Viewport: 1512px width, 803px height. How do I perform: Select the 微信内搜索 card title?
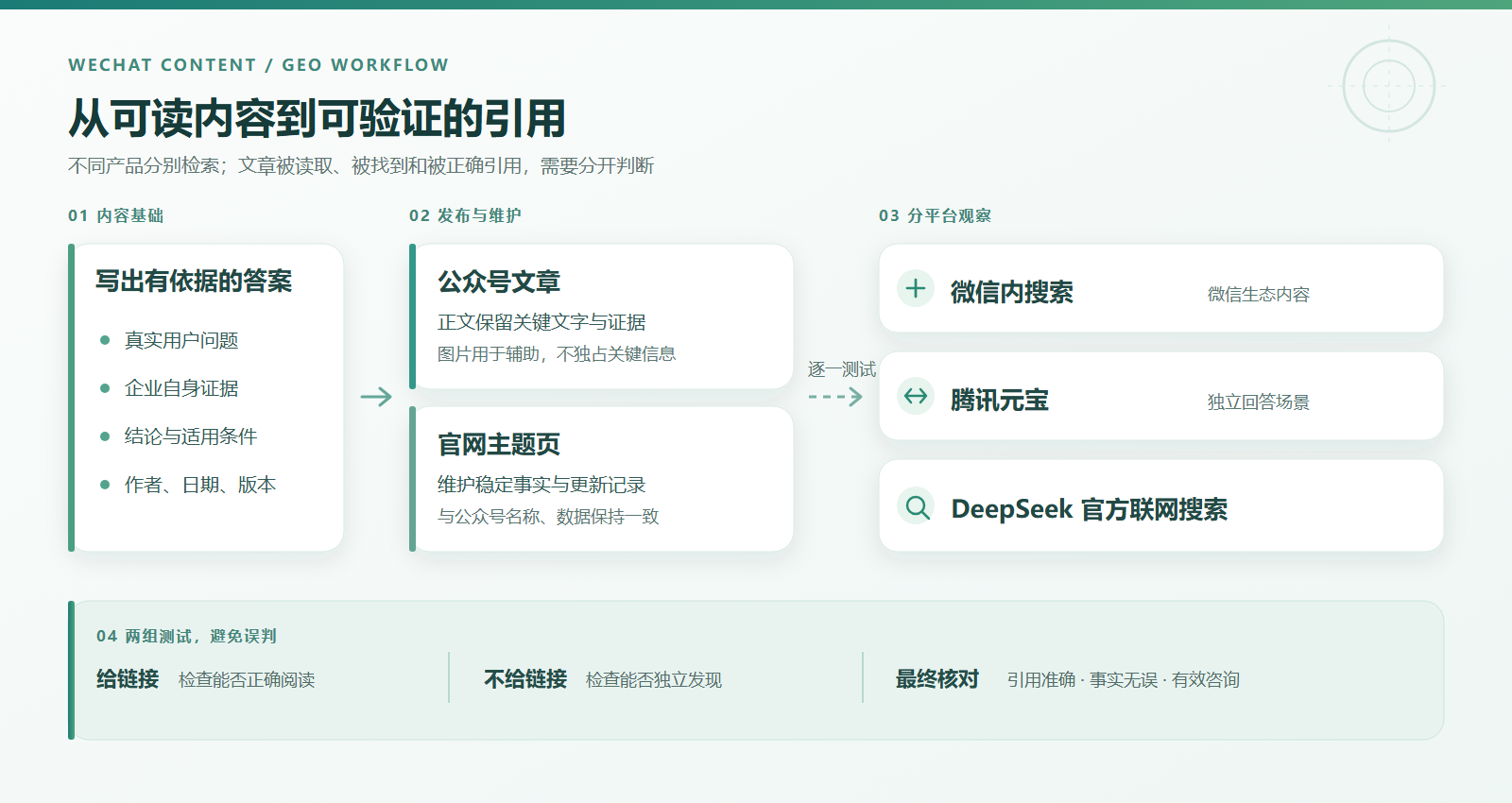tap(1012, 292)
